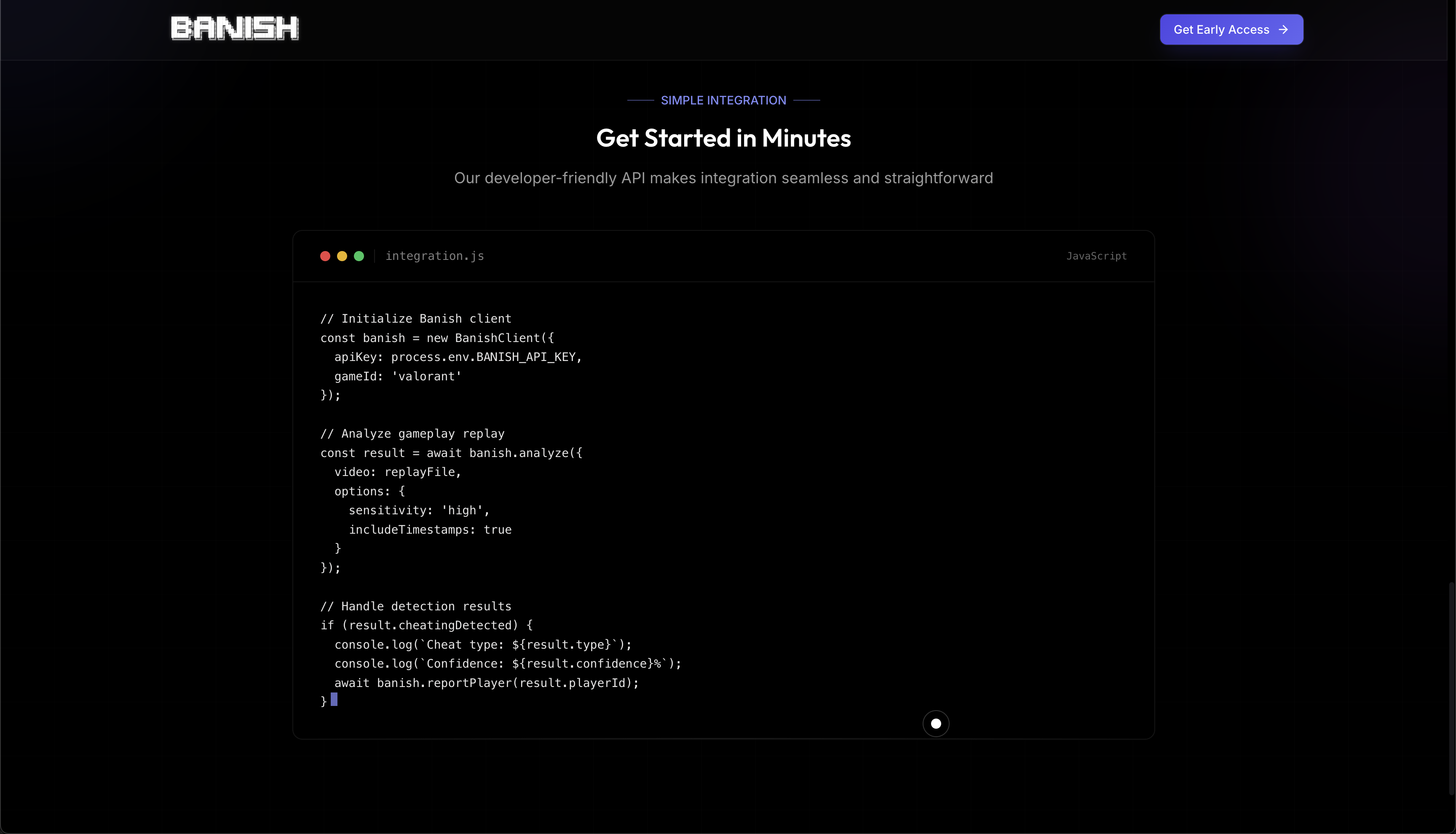
Task: Select the integration.js file name
Action: coord(435,256)
